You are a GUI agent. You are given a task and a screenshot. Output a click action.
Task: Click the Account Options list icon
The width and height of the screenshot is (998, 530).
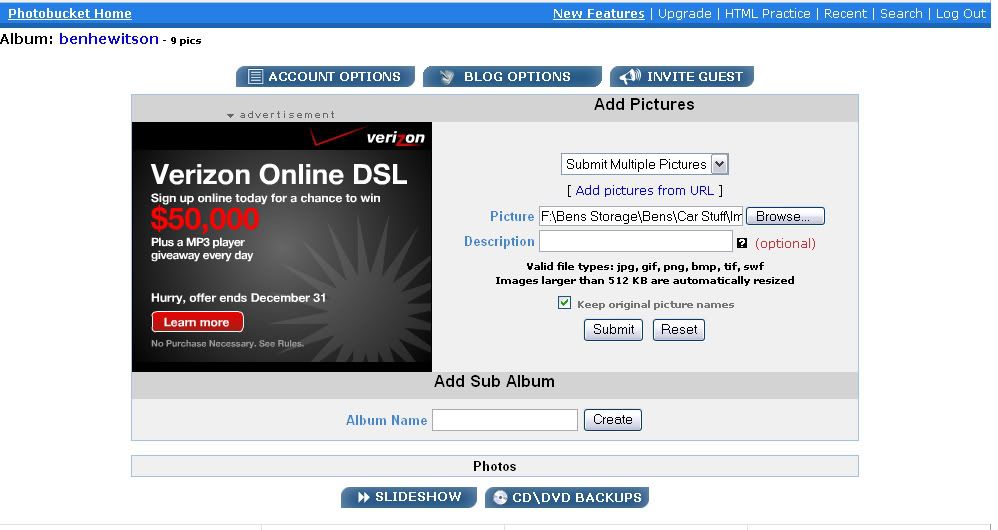point(255,76)
